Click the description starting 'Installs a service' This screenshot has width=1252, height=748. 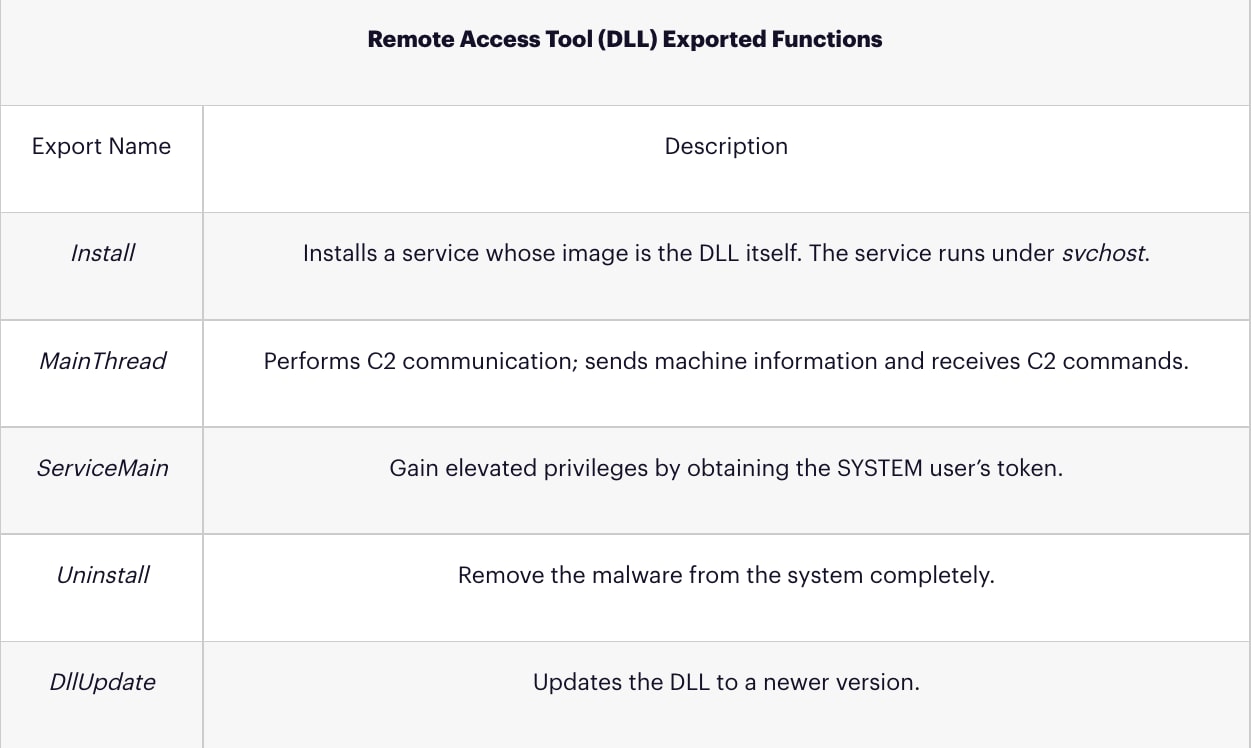726,253
